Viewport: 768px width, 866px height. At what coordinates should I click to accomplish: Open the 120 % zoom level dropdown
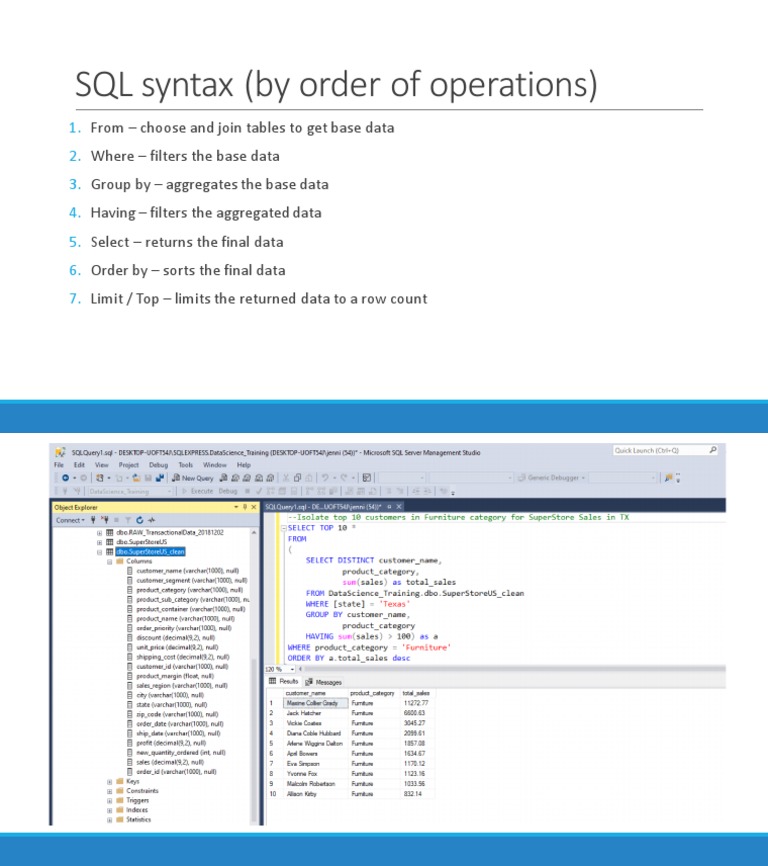(292, 668)
